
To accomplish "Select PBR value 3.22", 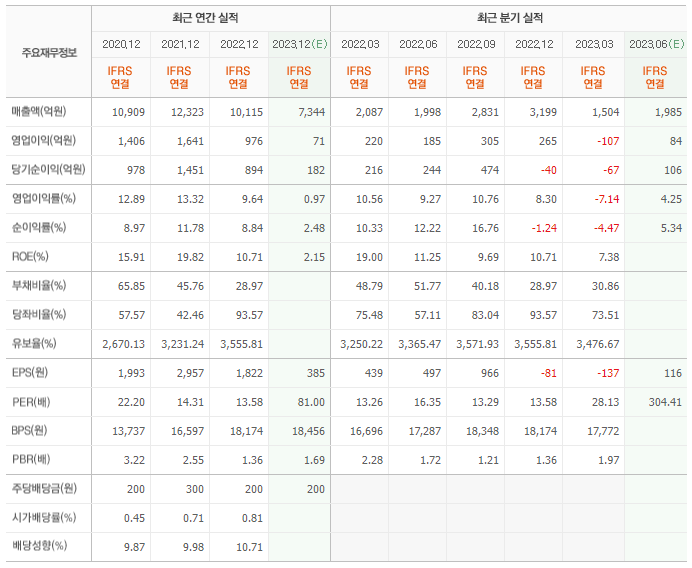I will point(134,460).
